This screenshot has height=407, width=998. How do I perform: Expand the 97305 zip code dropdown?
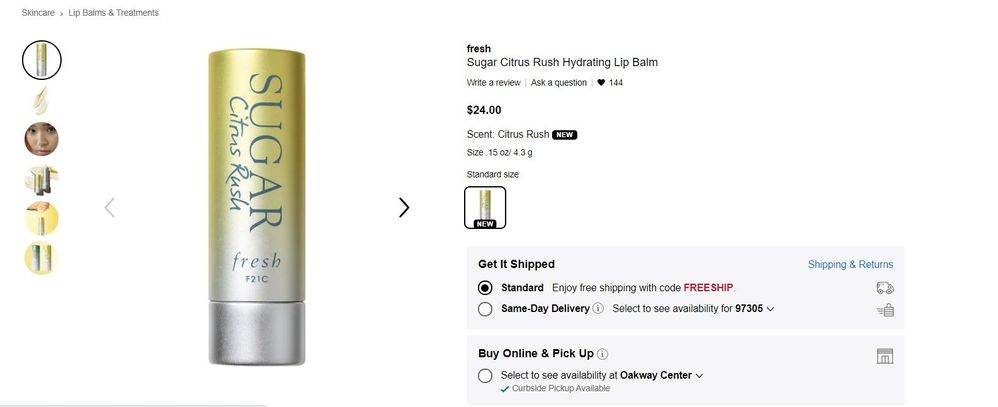tap(770, 309)
